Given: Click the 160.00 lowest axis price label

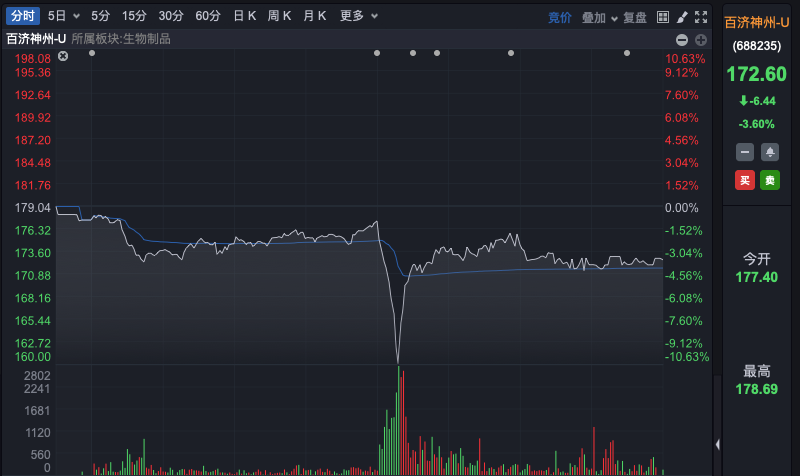Looking at the screenshot, I should (33, 357).
